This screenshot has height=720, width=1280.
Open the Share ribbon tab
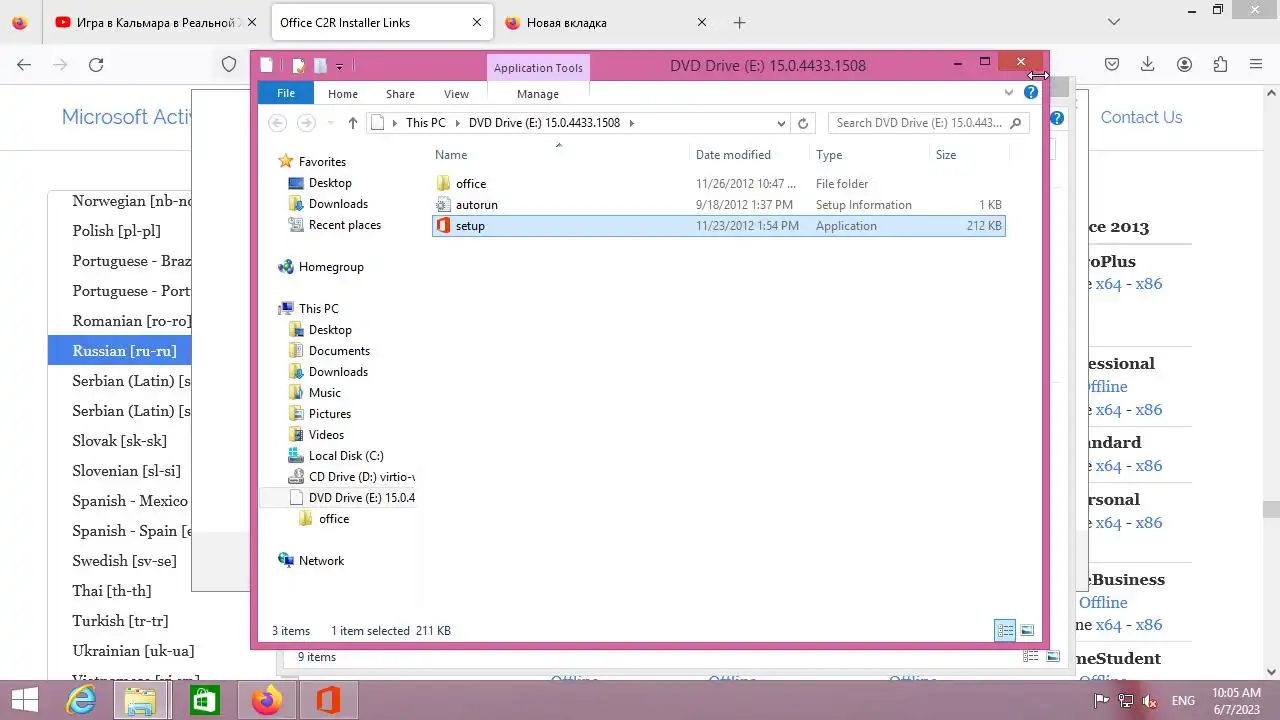[400, 94]
